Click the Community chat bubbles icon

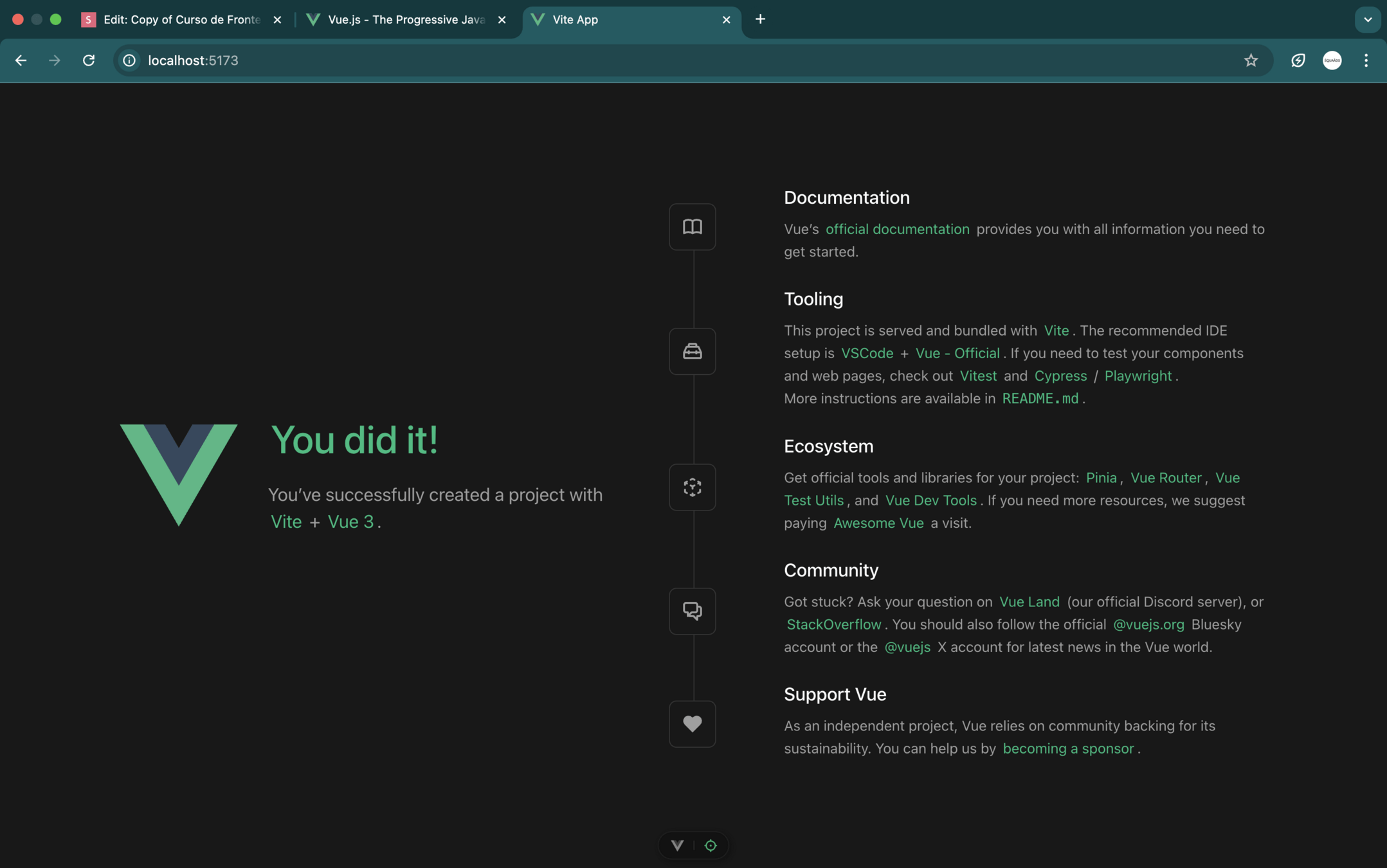click(x=692, y=611)
